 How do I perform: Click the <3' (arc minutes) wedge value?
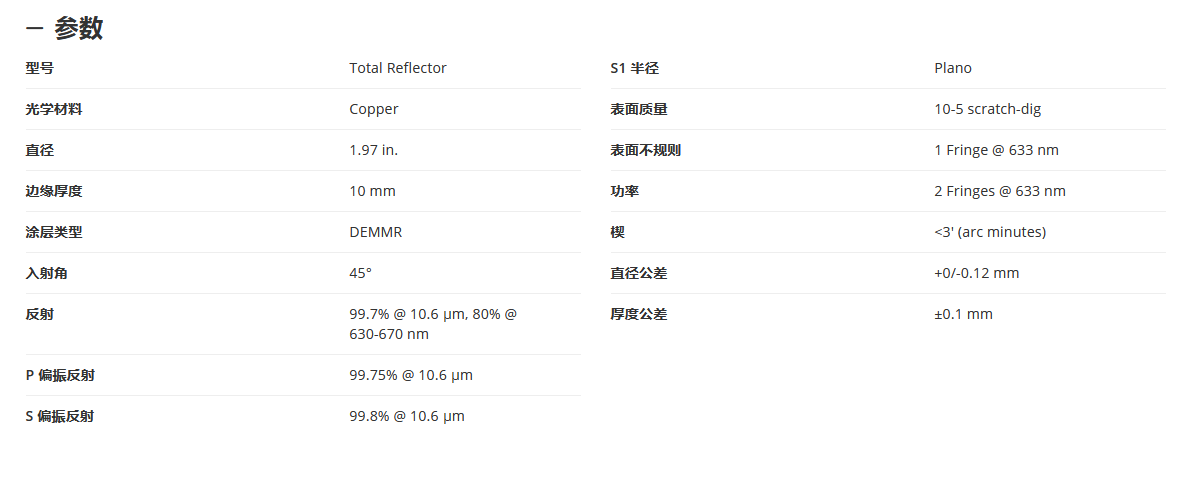989,232
